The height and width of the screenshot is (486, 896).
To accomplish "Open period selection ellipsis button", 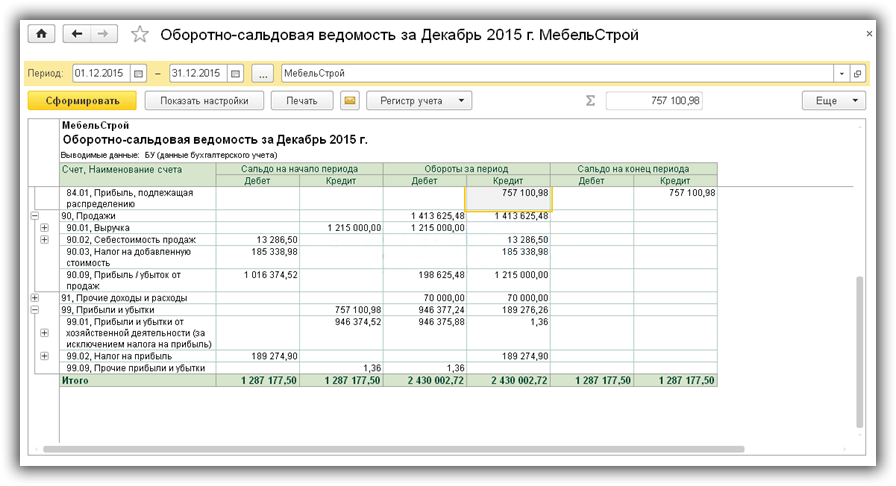I will click(x=263, y=73).
